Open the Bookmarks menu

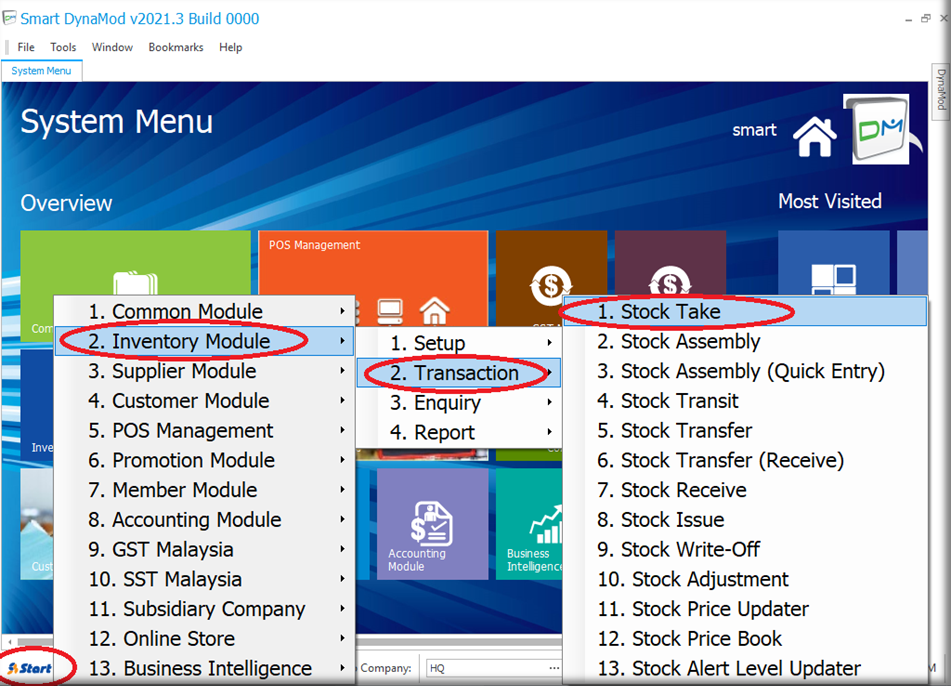pyautogui.click(x=175, y=47)
